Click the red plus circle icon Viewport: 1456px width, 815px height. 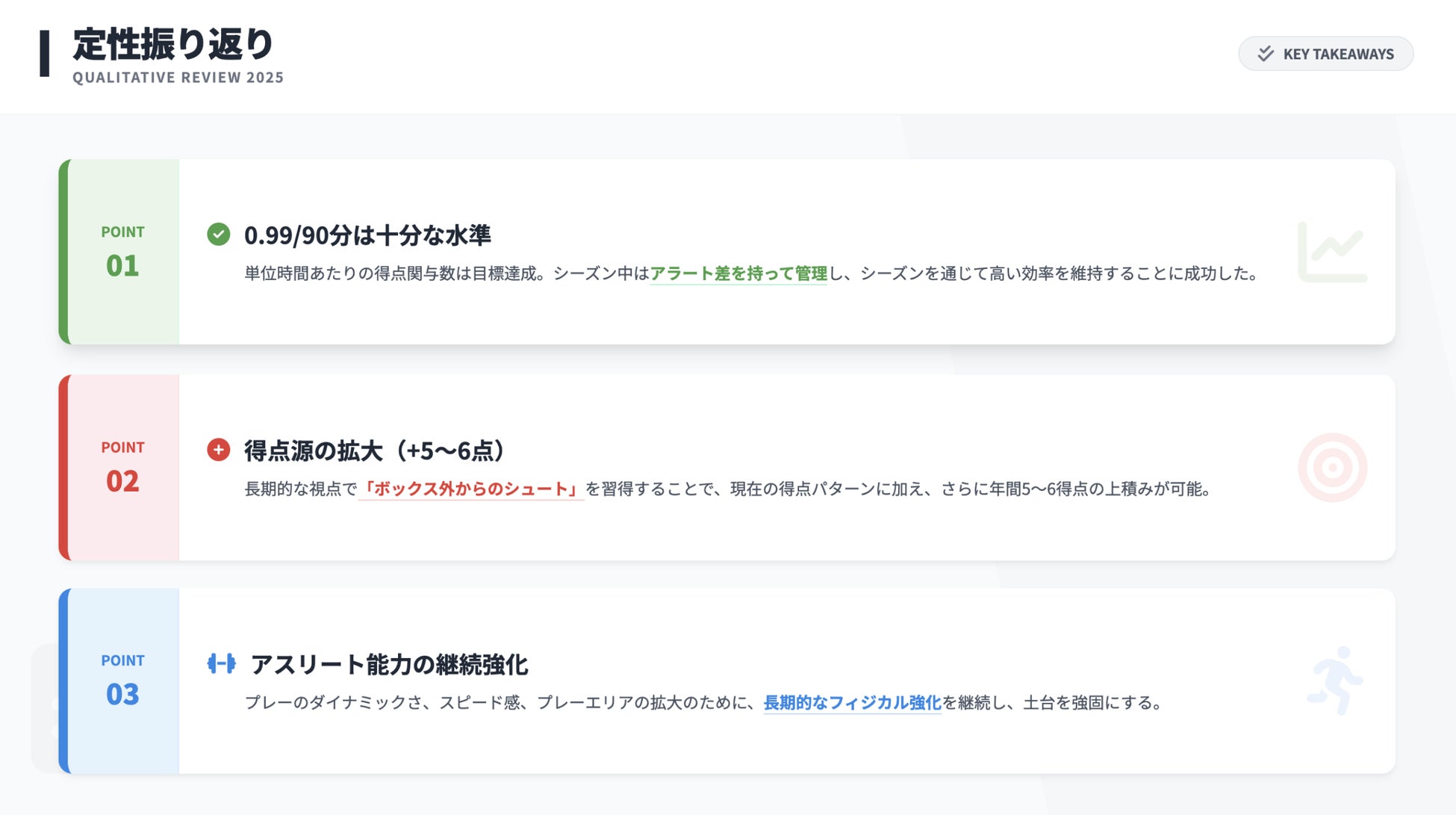(218, 450)
